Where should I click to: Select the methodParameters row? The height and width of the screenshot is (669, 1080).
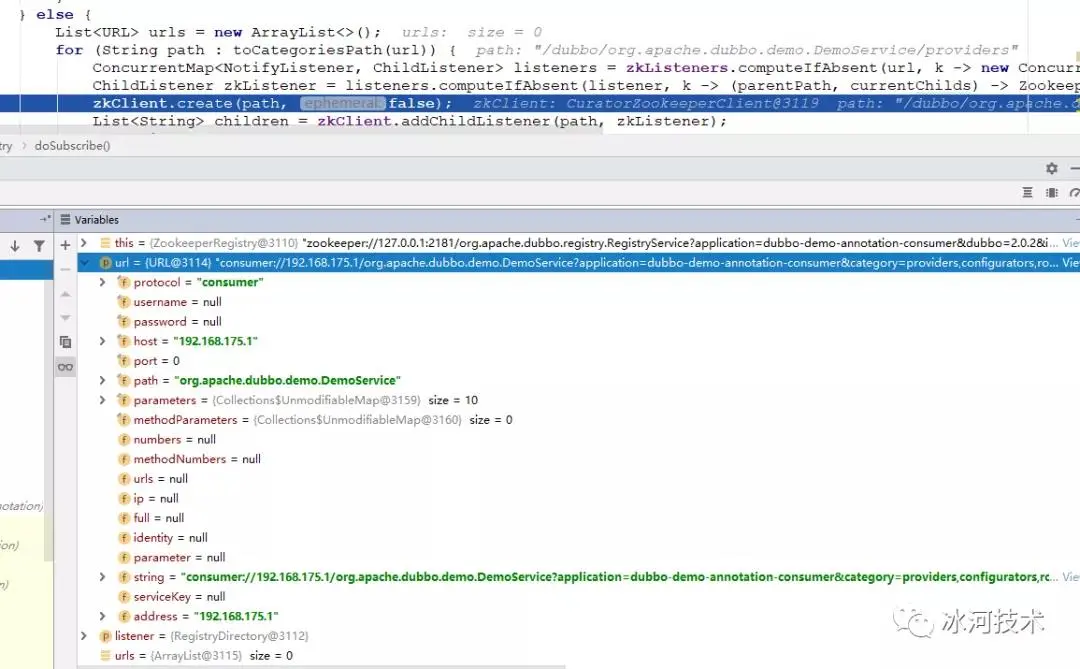click(x=579, y=420)
